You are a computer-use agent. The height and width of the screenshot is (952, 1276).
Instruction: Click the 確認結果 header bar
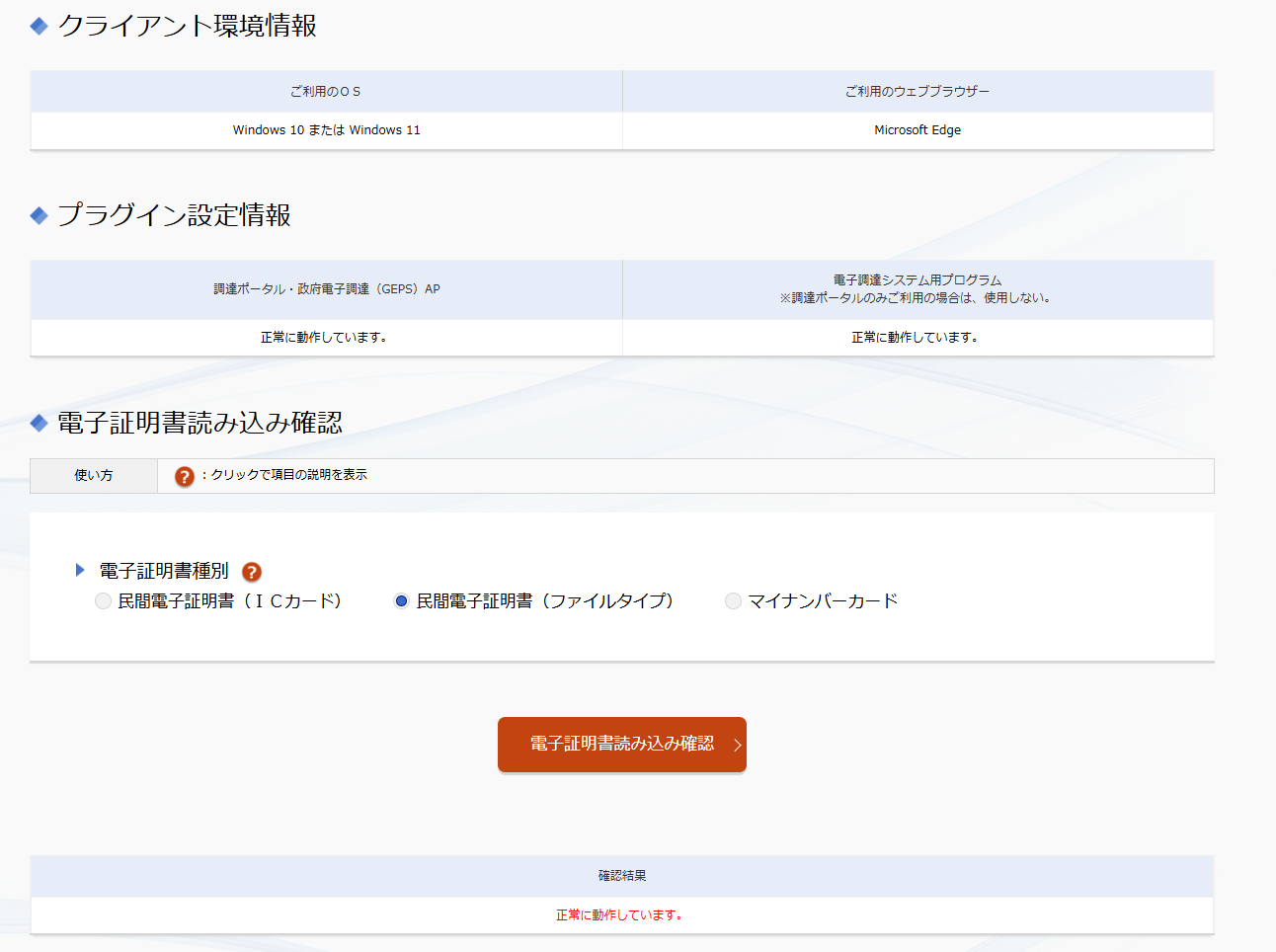coord(622,876)
